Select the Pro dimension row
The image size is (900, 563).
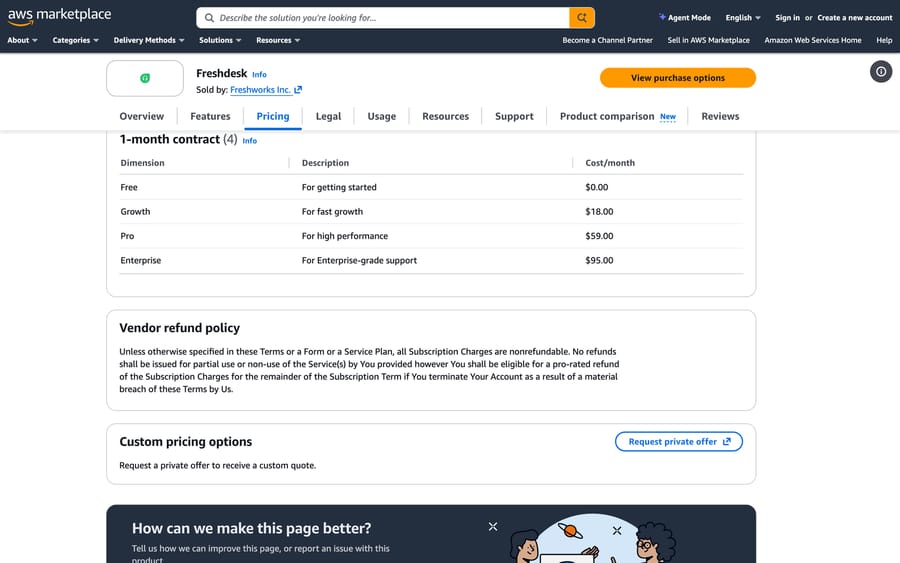[x=431, y=236]
